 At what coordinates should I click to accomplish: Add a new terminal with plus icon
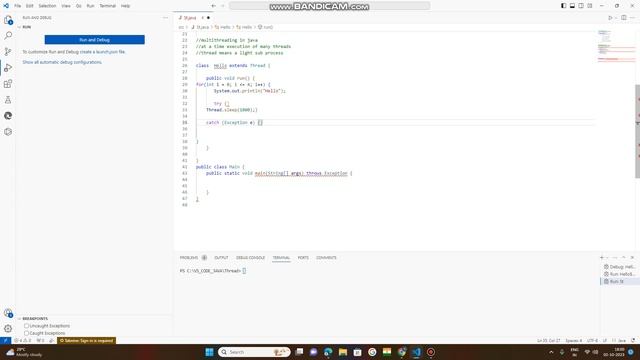pyautogui.click(x=602, y=258)
